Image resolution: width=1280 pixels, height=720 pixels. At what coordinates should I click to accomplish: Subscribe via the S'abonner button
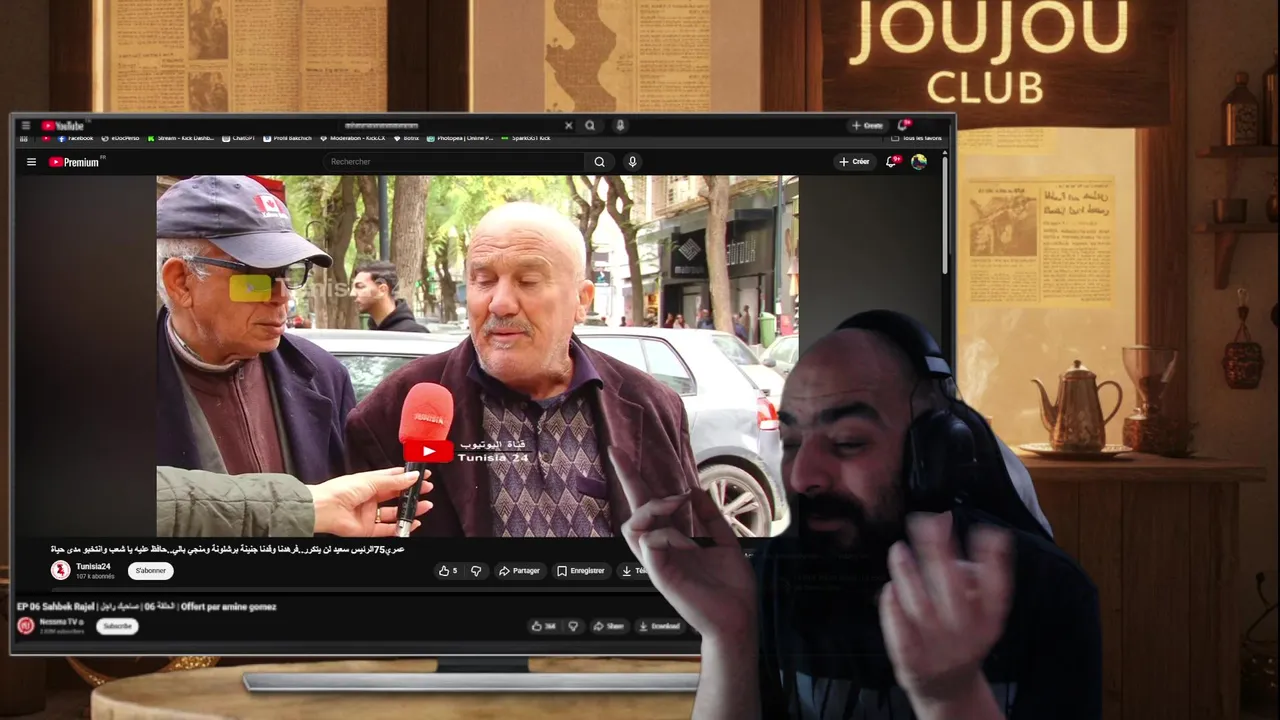tap(150, 571)
